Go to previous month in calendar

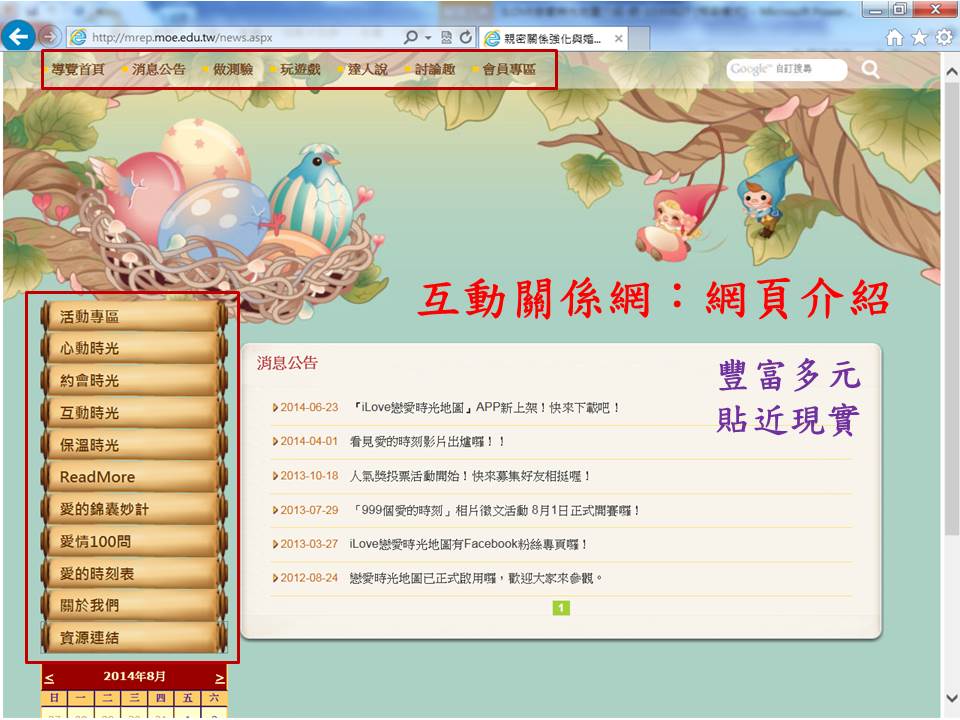coord(49,676)
